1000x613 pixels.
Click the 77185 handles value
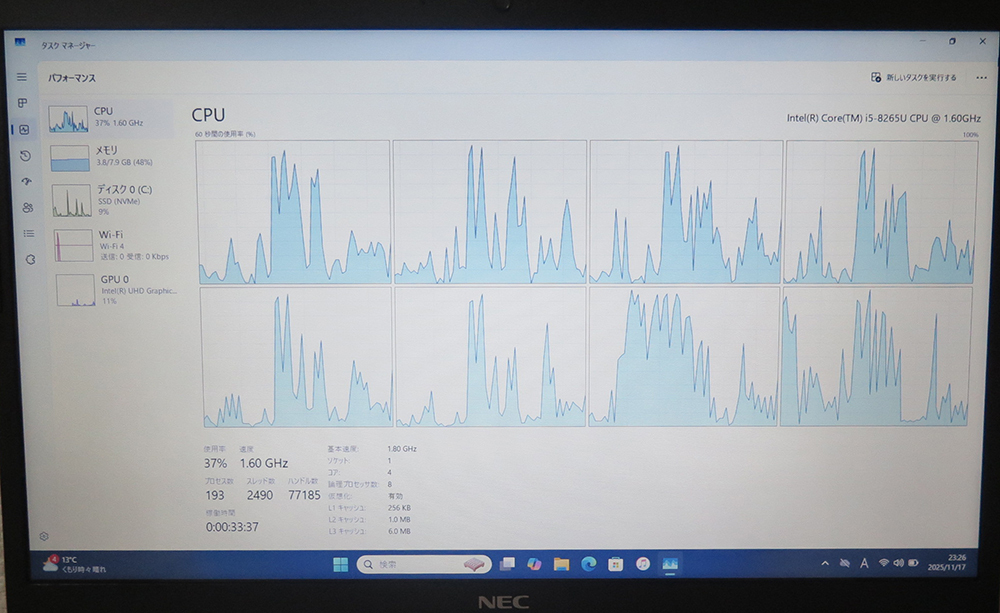(304, 495)
